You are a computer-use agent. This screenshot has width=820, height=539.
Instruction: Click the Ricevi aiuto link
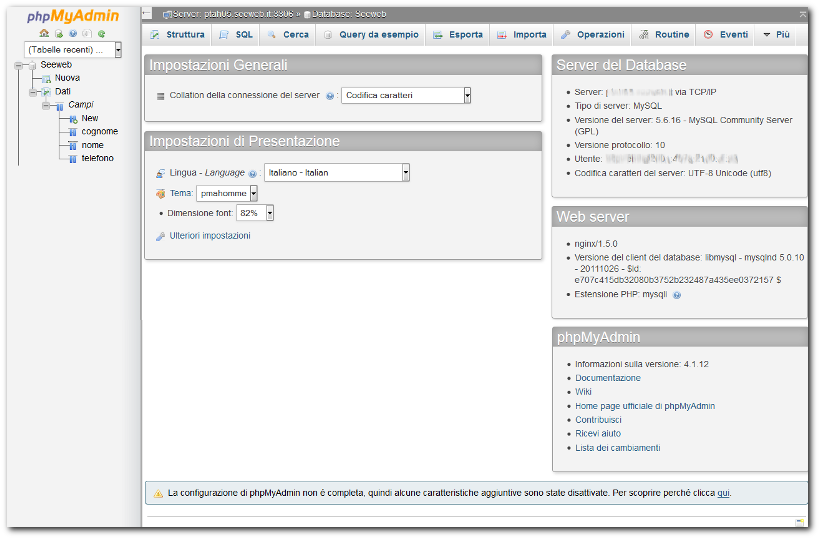point(598,434)
